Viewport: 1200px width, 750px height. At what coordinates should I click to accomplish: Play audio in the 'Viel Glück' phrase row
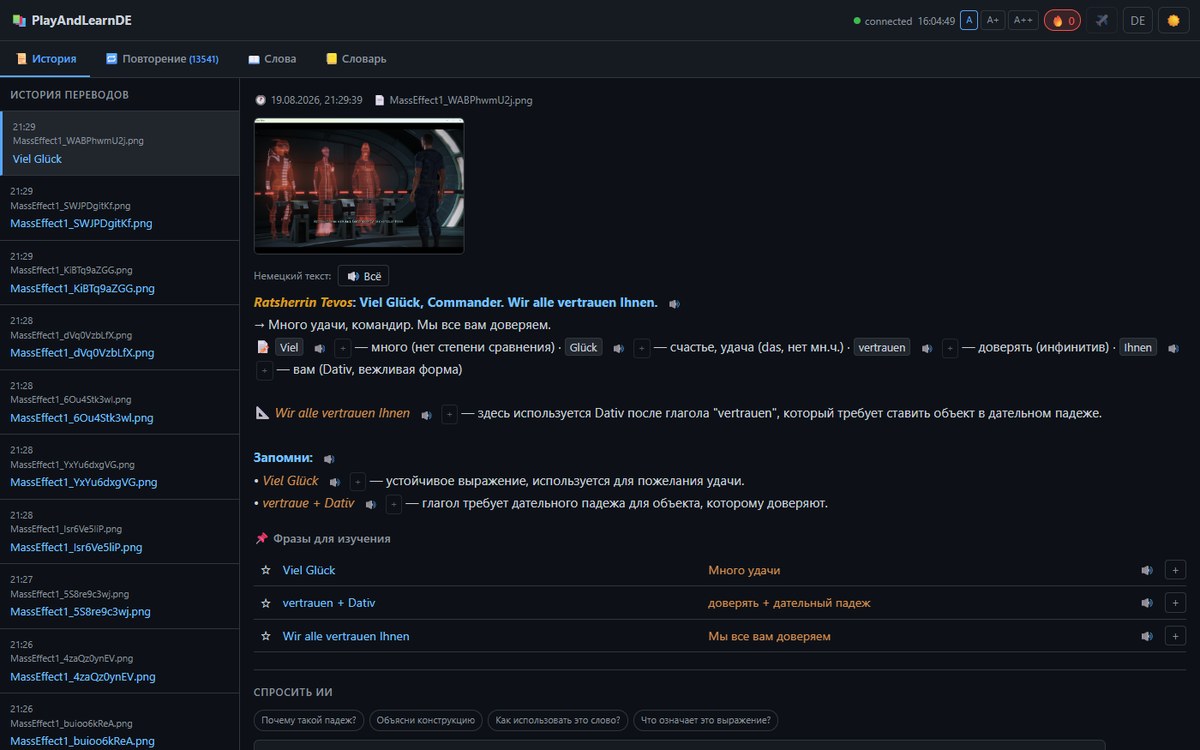(1147, 570)
